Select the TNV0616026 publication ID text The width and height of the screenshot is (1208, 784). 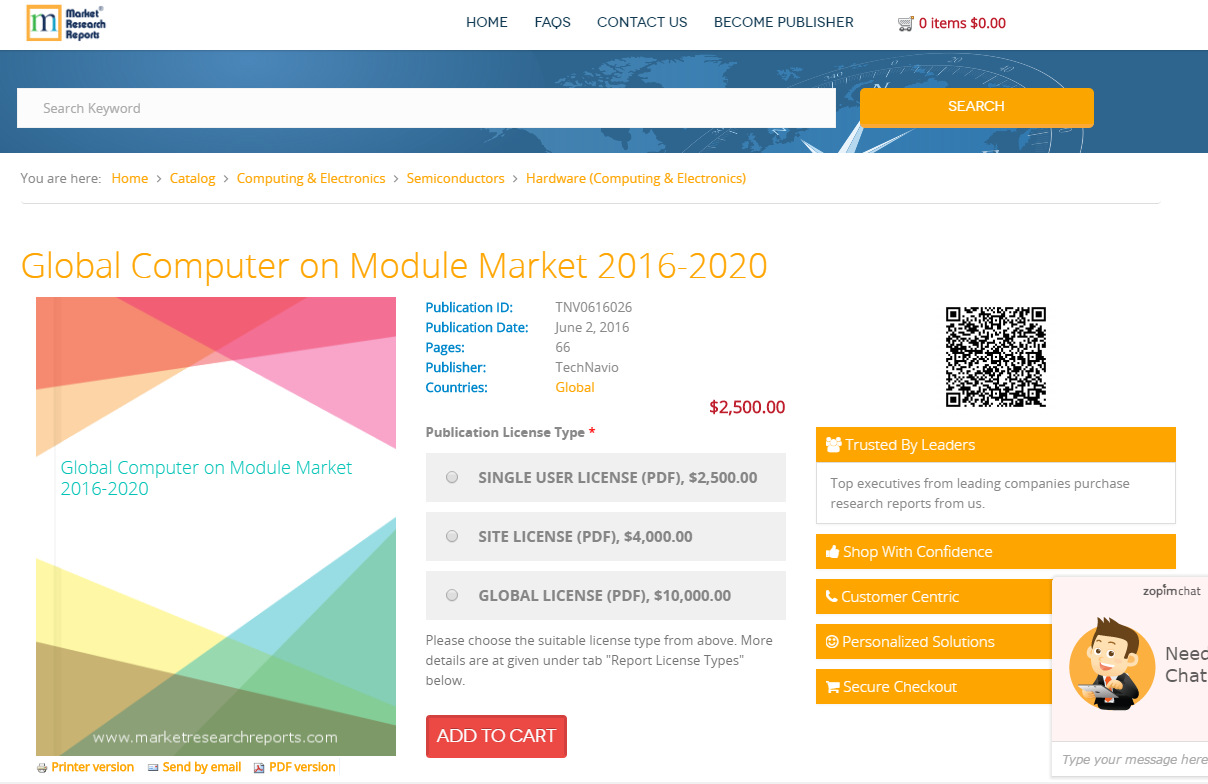(x=594, y=307)
